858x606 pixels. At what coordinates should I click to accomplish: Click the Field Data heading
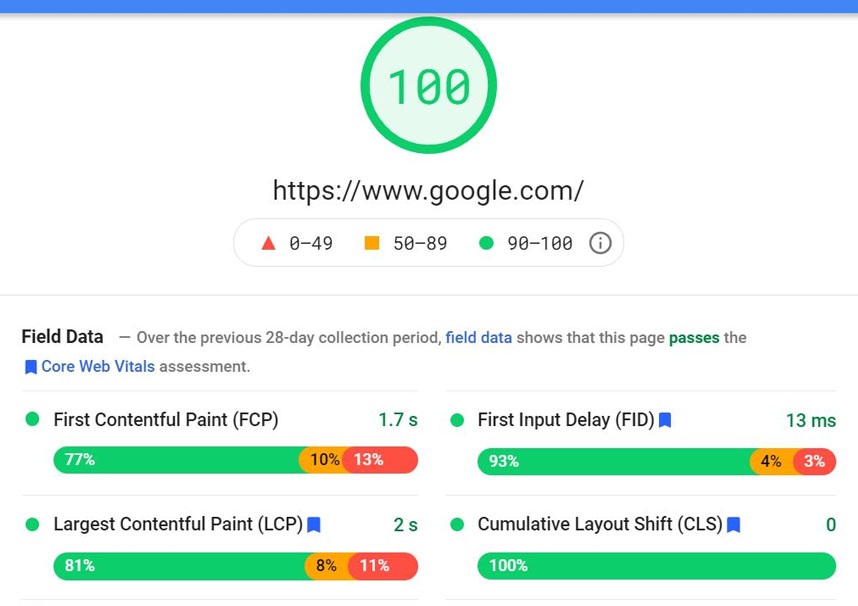(x=62, y=337)
